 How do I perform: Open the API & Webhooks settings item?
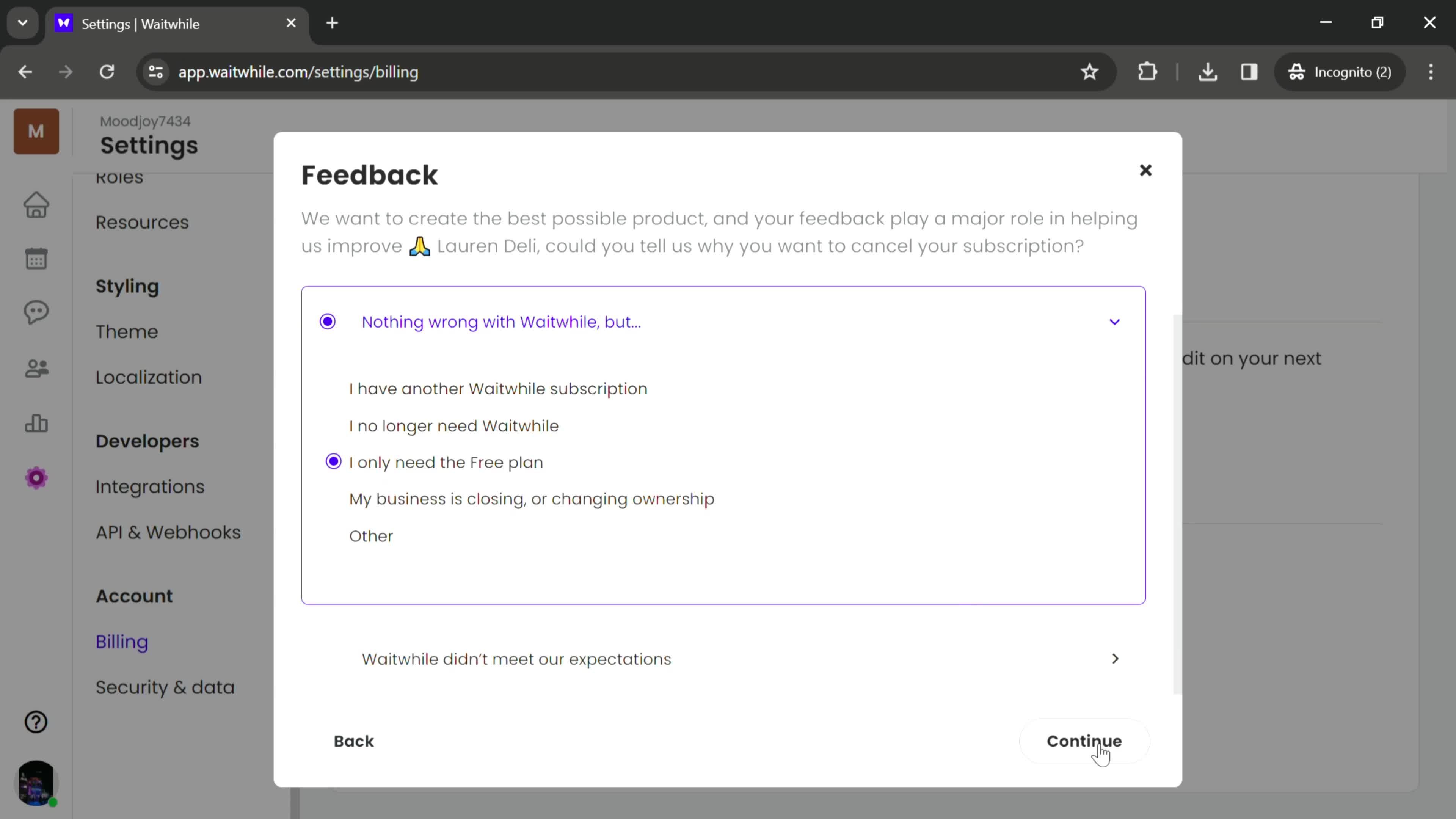point(168,532)
